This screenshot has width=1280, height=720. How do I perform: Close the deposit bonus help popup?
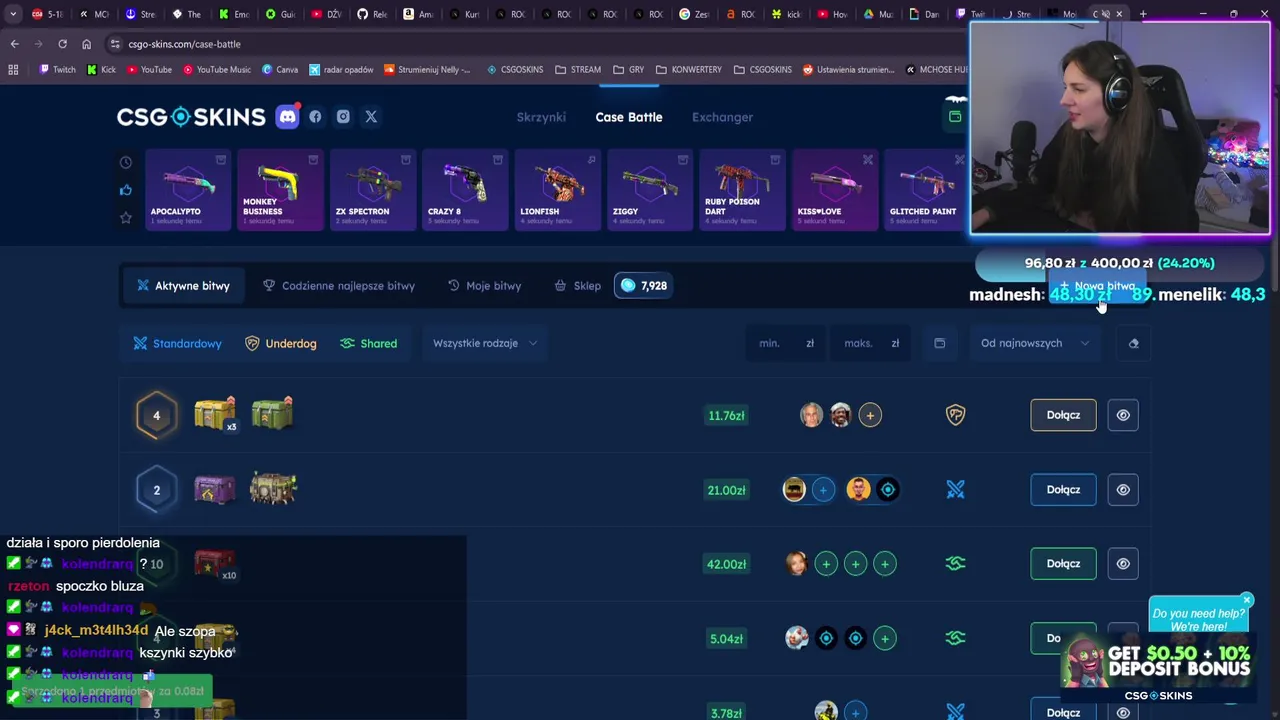pos(1246,601)
